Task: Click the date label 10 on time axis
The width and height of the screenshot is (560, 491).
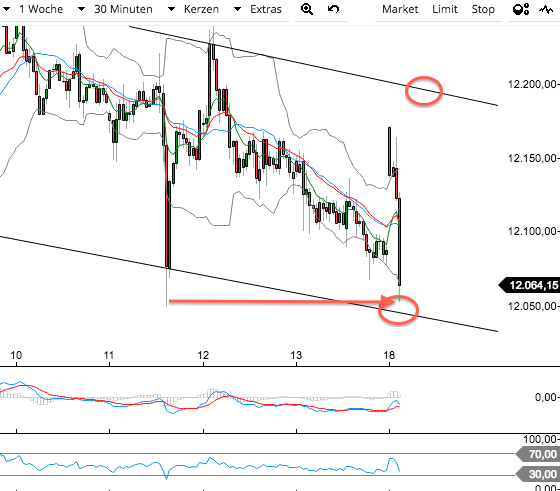Action: [x=16, y=355]
